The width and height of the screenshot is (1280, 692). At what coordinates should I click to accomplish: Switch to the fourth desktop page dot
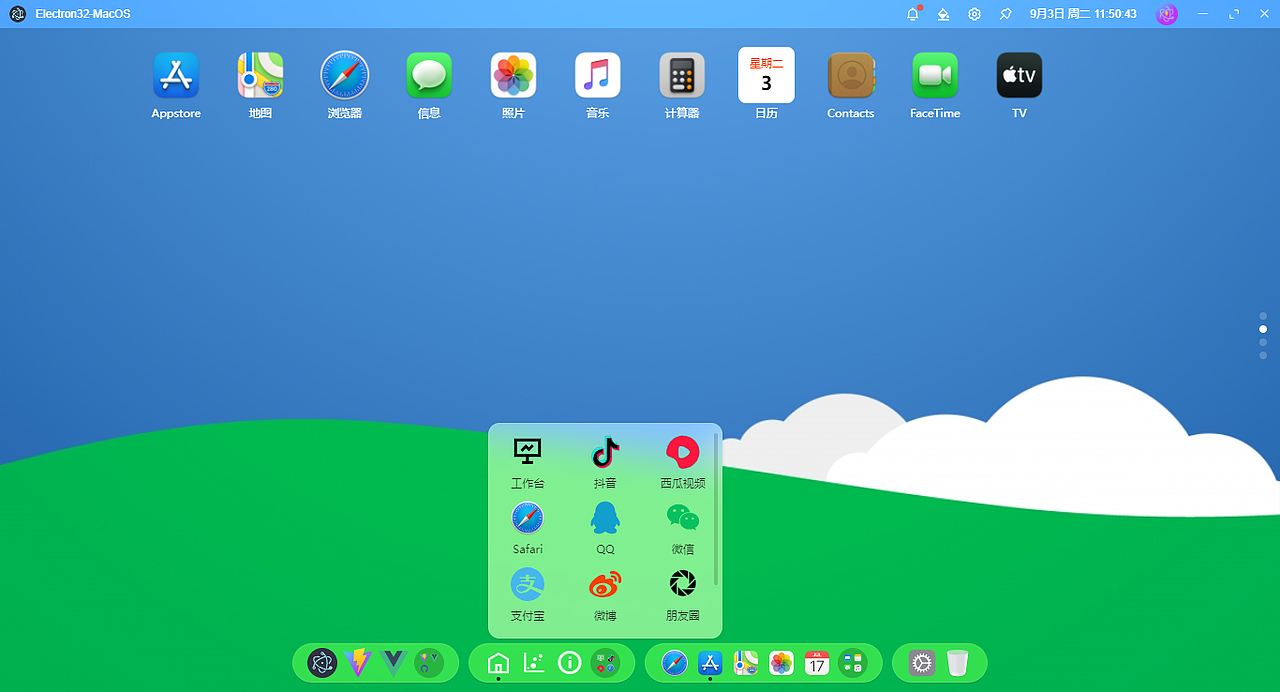tap(1263, 355)
